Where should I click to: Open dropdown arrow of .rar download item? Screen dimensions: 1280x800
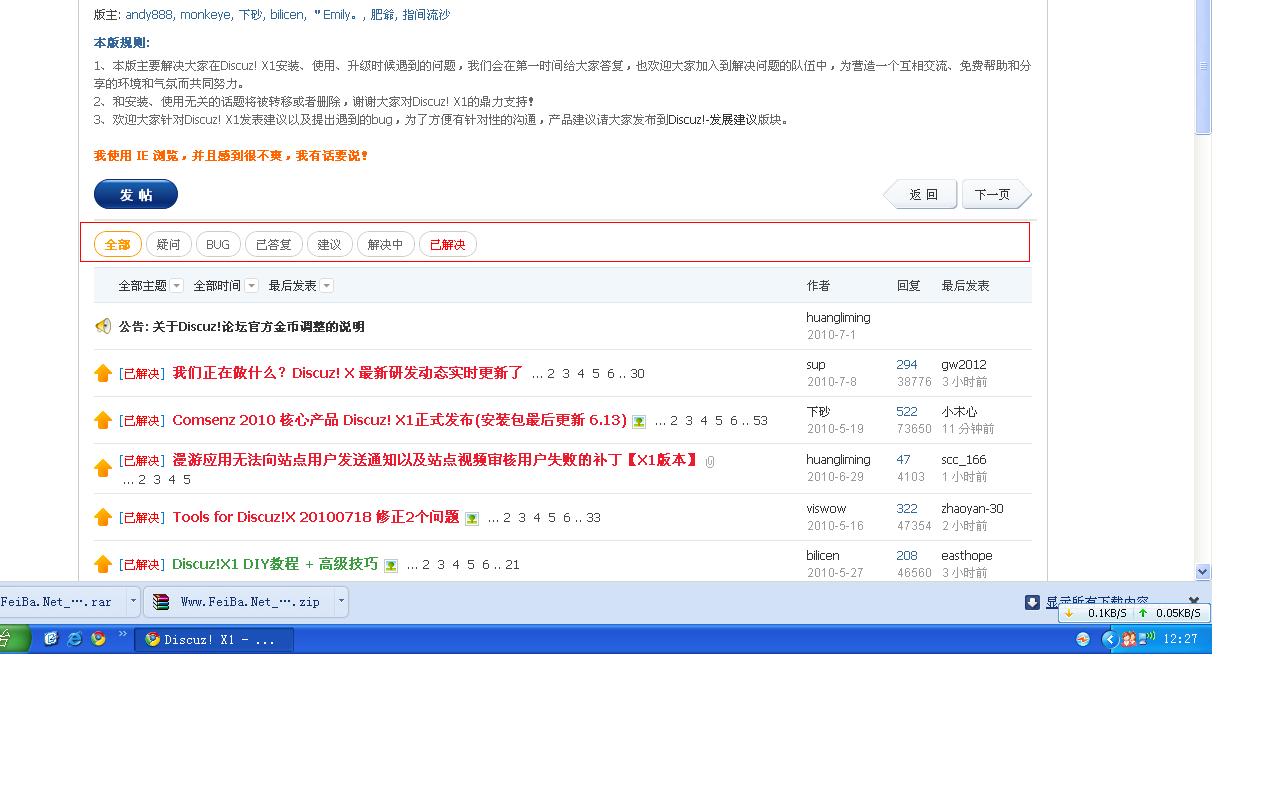click(x=133, y=602)
